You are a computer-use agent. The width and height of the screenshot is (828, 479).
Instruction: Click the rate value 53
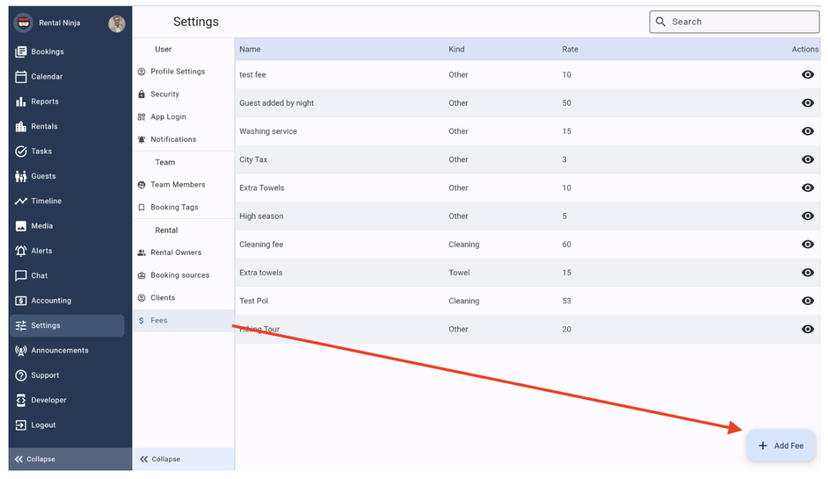pyautogui.click(x=567, y=301)
